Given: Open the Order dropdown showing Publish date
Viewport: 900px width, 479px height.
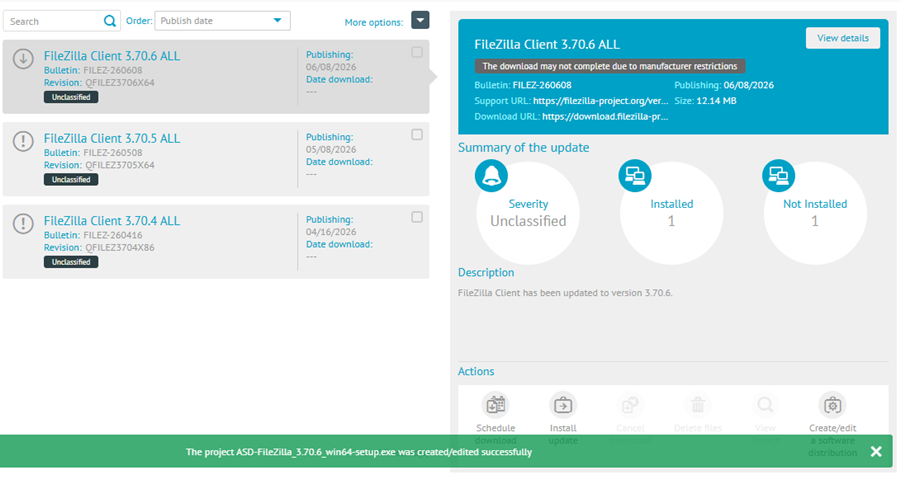Looking at the screenshot, I should [x=222, y=21].
